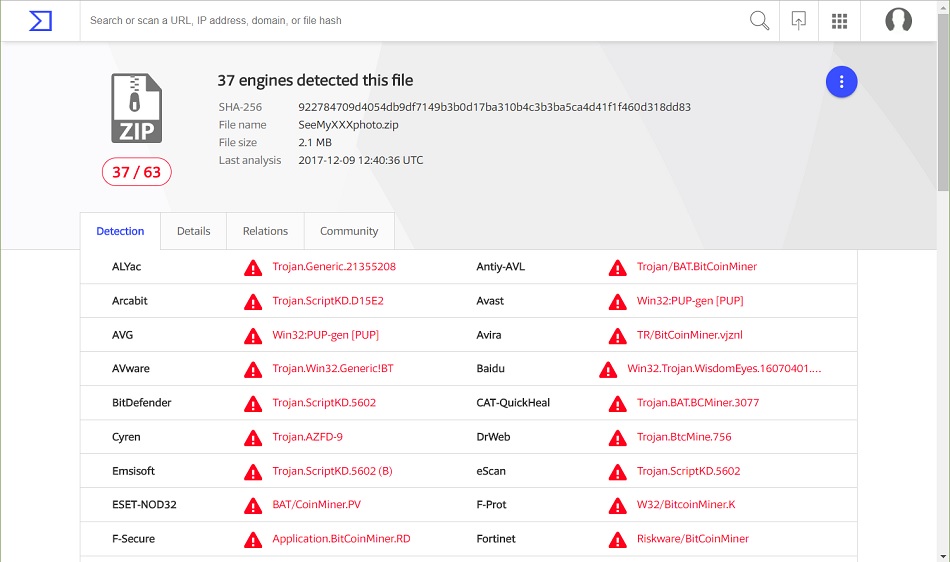
Task: Click the page vertical scrollbar thumb
Action: pos(943,102)
